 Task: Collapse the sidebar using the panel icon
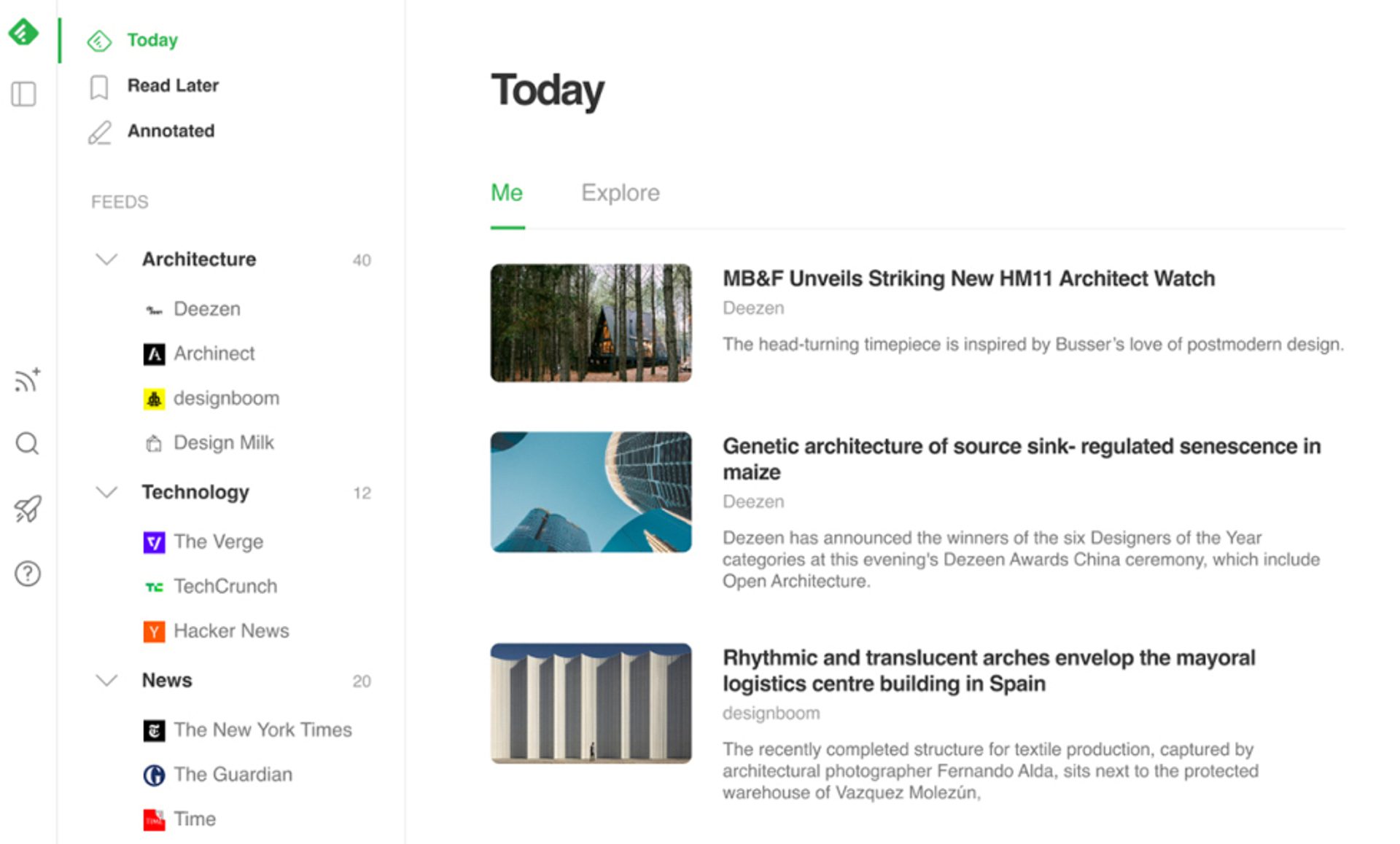click(x=24, y=93)
